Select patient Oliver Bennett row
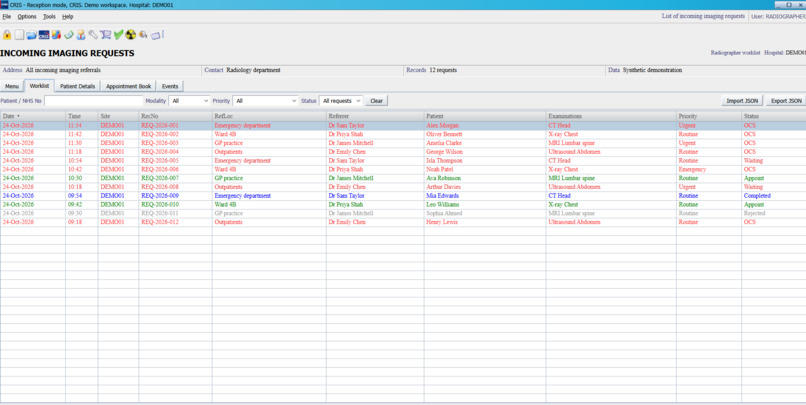The image size is (806, 405). coord(403,134)
